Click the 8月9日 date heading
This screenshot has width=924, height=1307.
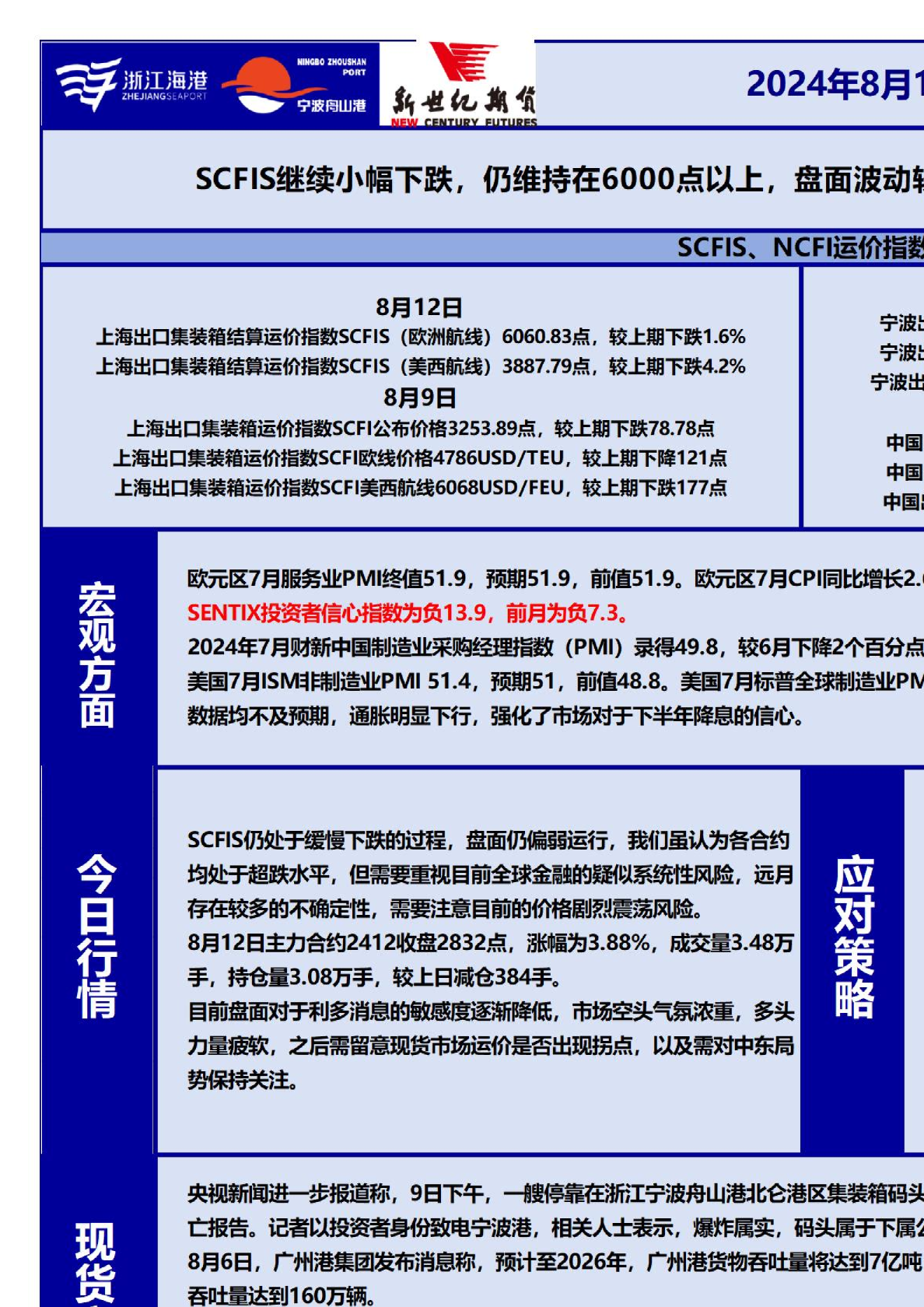point(418,398)
